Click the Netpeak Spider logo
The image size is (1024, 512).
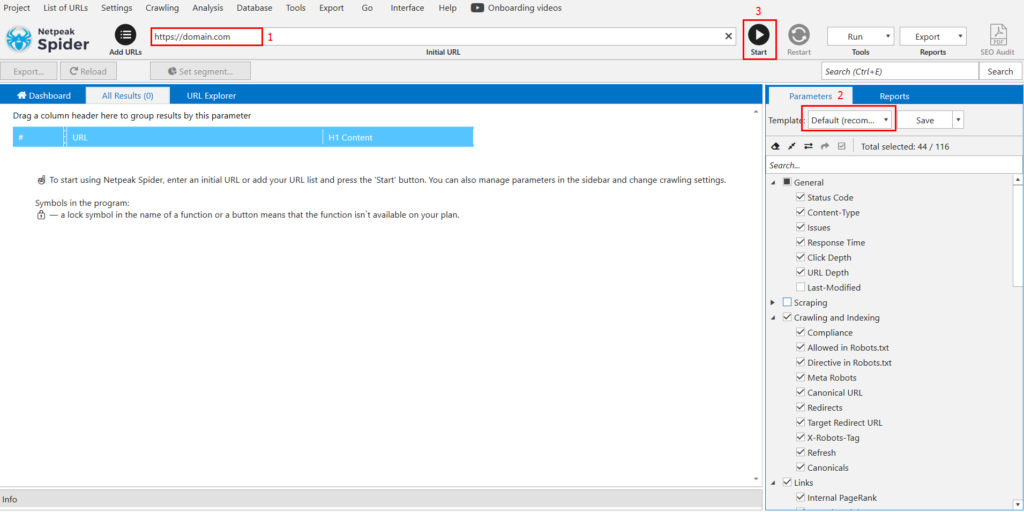click(x=48, y=39)
